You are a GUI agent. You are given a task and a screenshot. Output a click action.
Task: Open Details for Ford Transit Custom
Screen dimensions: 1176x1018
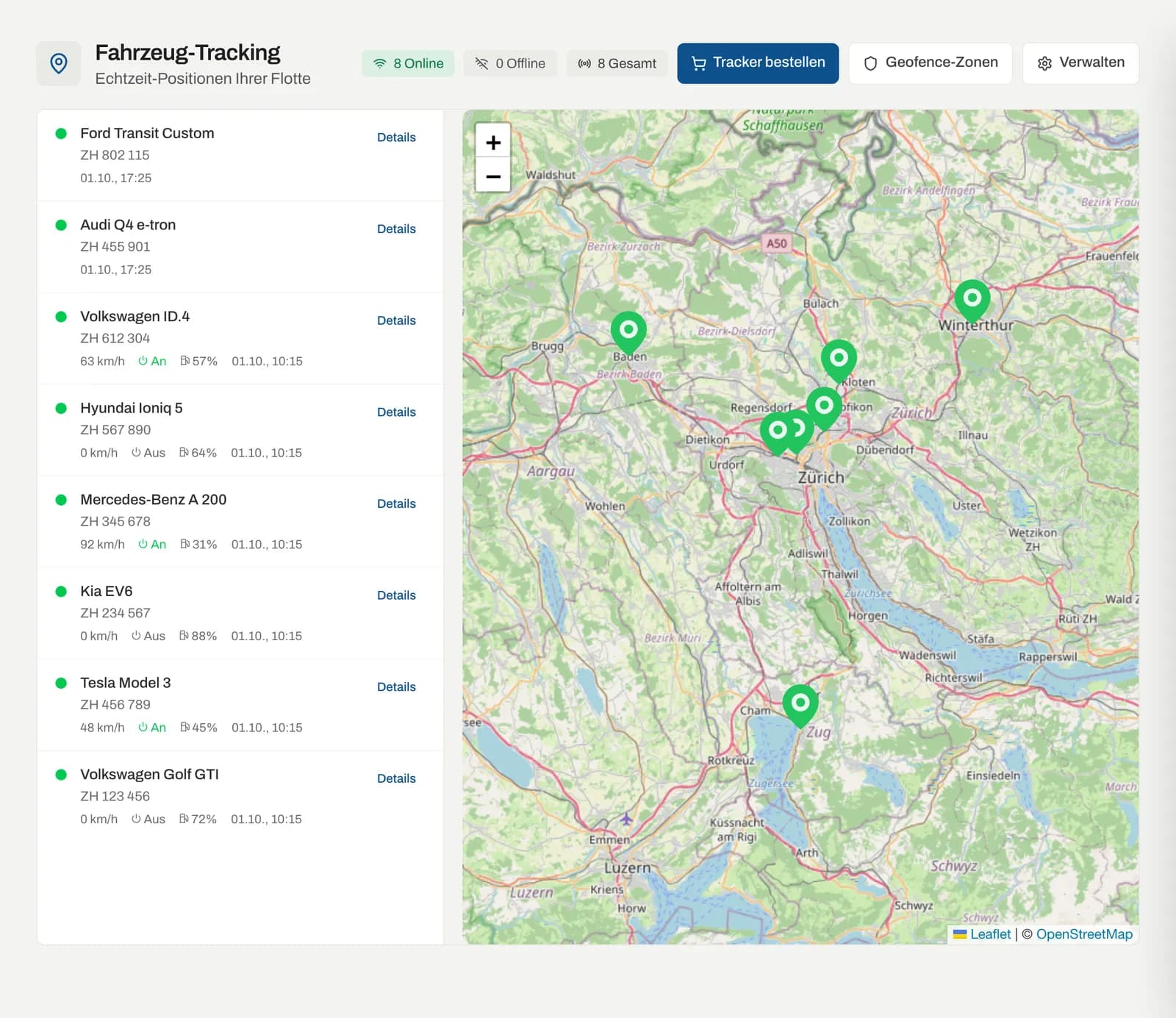(396, 137)
